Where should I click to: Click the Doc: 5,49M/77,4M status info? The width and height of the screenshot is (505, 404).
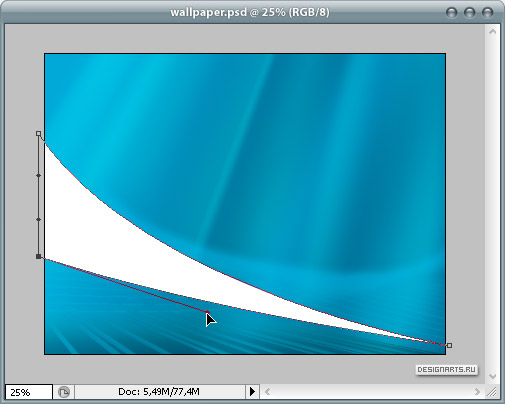159,391
